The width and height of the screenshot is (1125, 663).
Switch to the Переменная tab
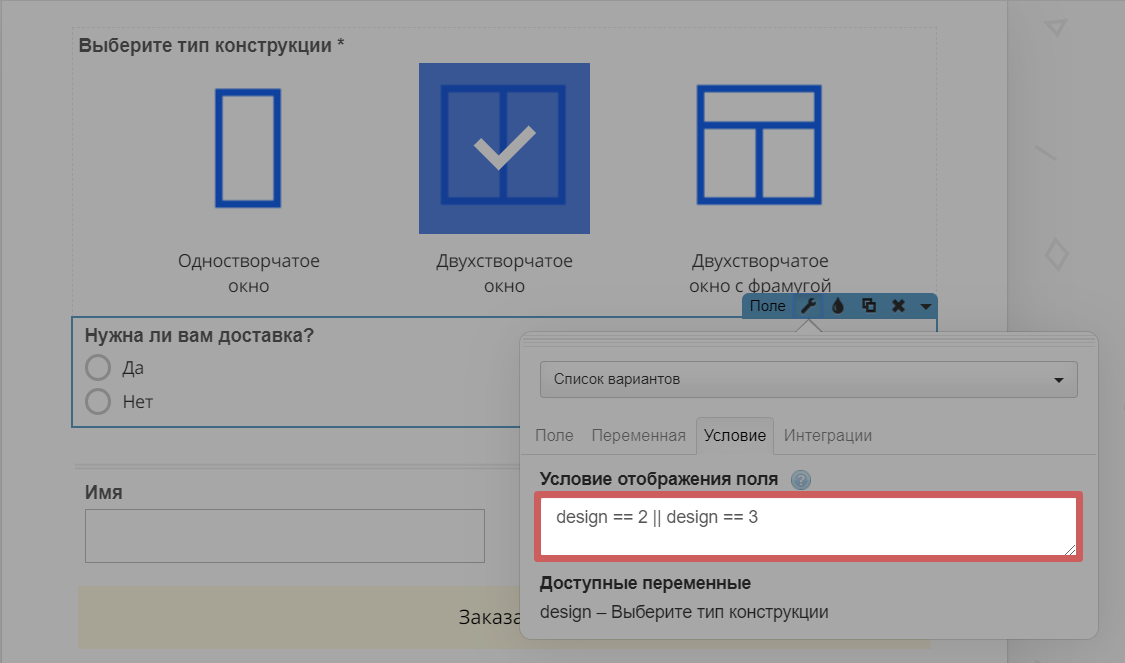(639, 436)
